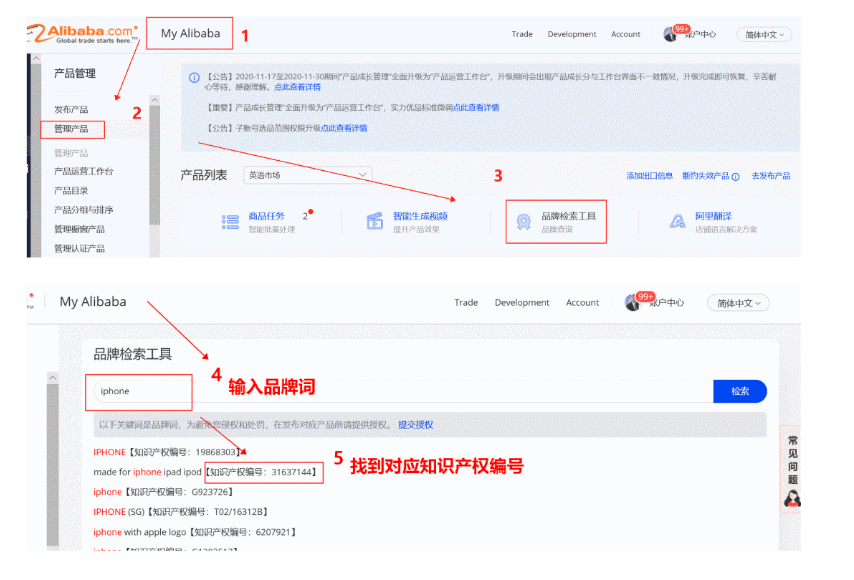Click user avatar on brand search page

coord(633,303)
